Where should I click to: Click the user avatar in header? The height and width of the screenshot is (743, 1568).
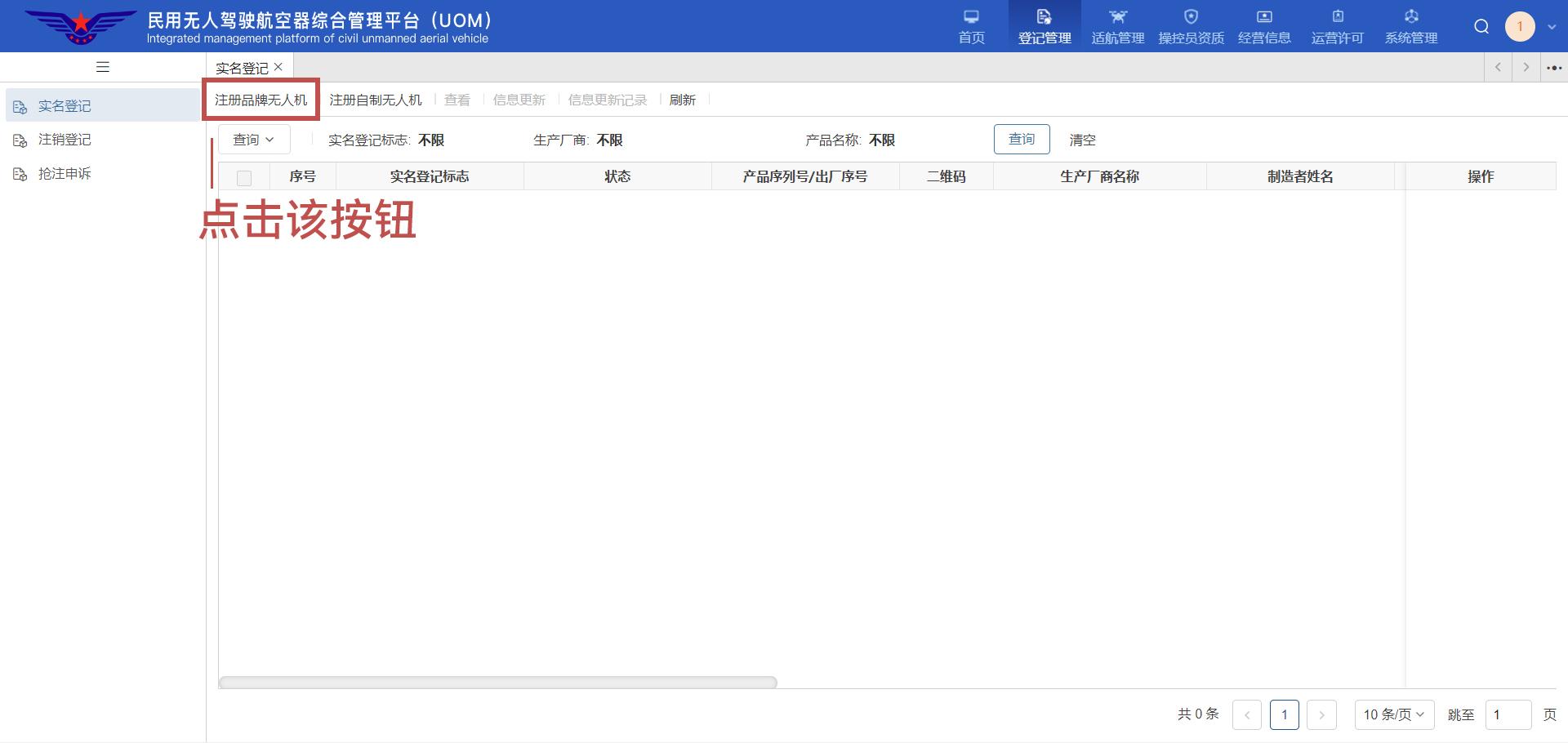tap(1520, 27)
